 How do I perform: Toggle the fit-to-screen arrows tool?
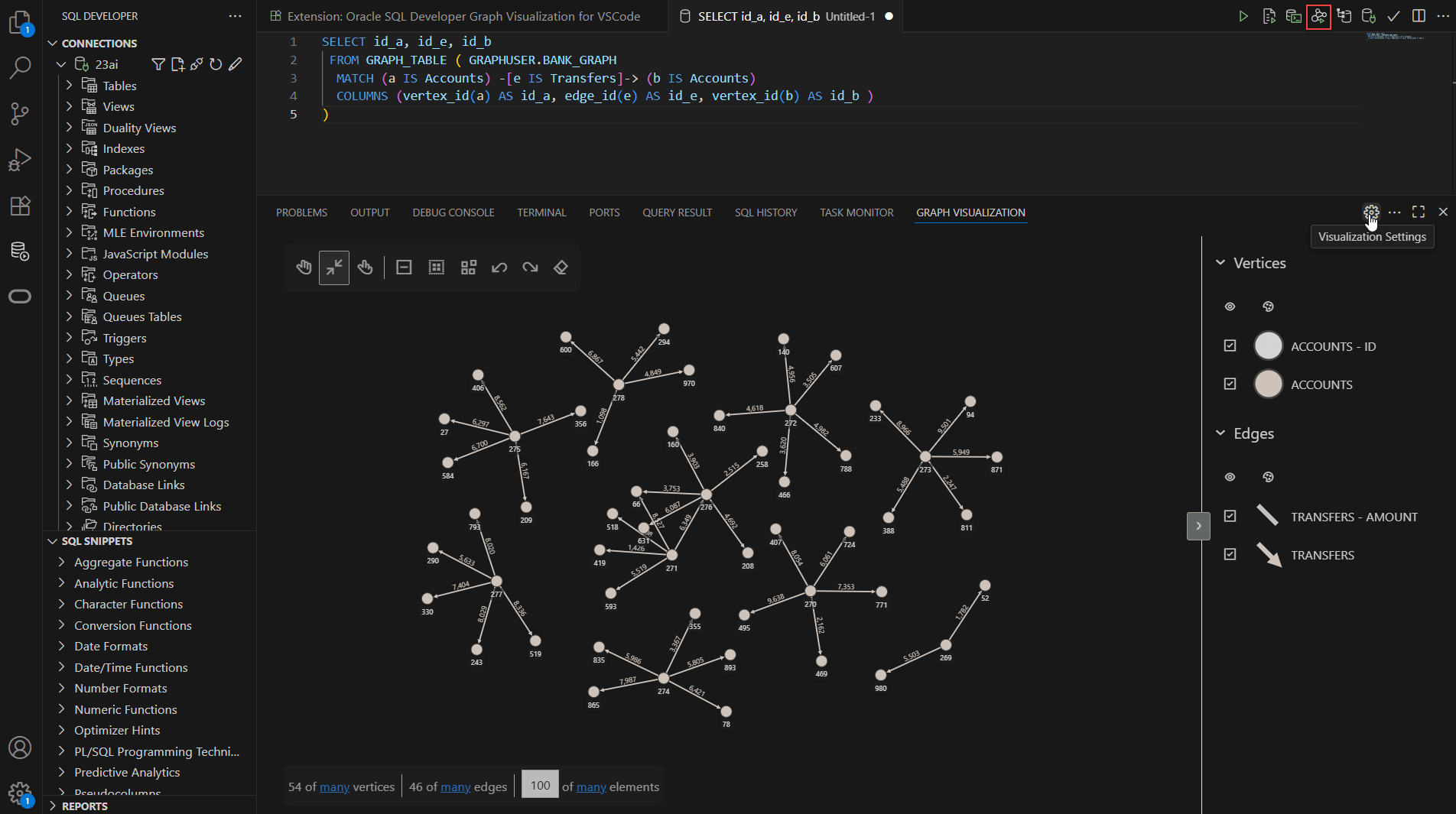click(x=334, y=268)
